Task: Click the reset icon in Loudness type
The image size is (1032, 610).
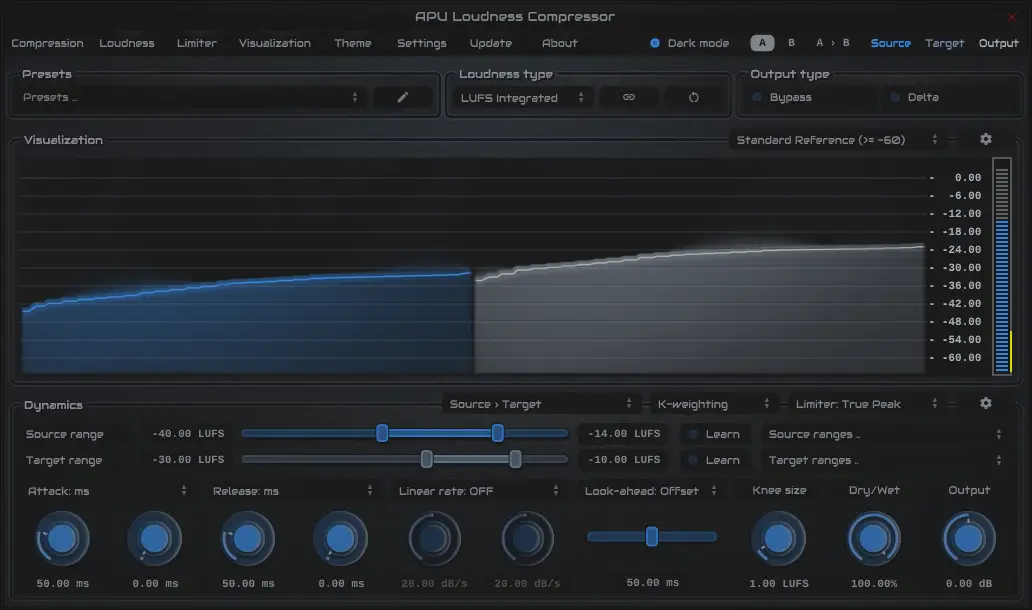Action: click(x=694, y=97)
